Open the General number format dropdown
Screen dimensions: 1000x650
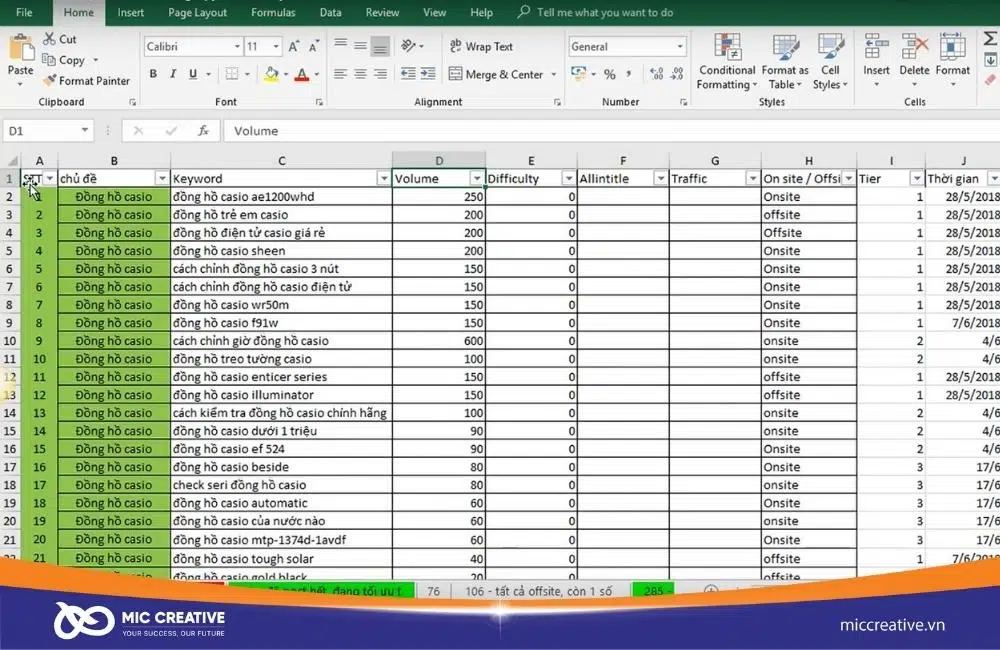pos(680,47)
